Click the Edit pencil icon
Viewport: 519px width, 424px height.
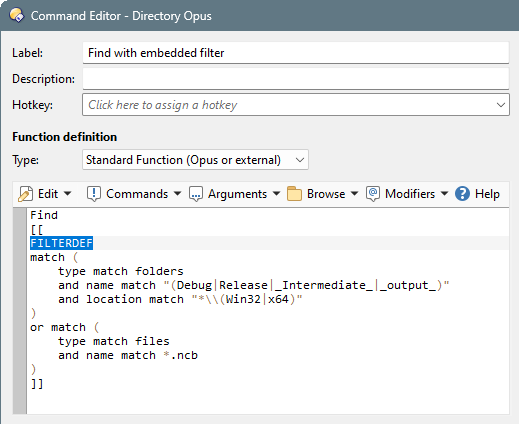(25, 194)
